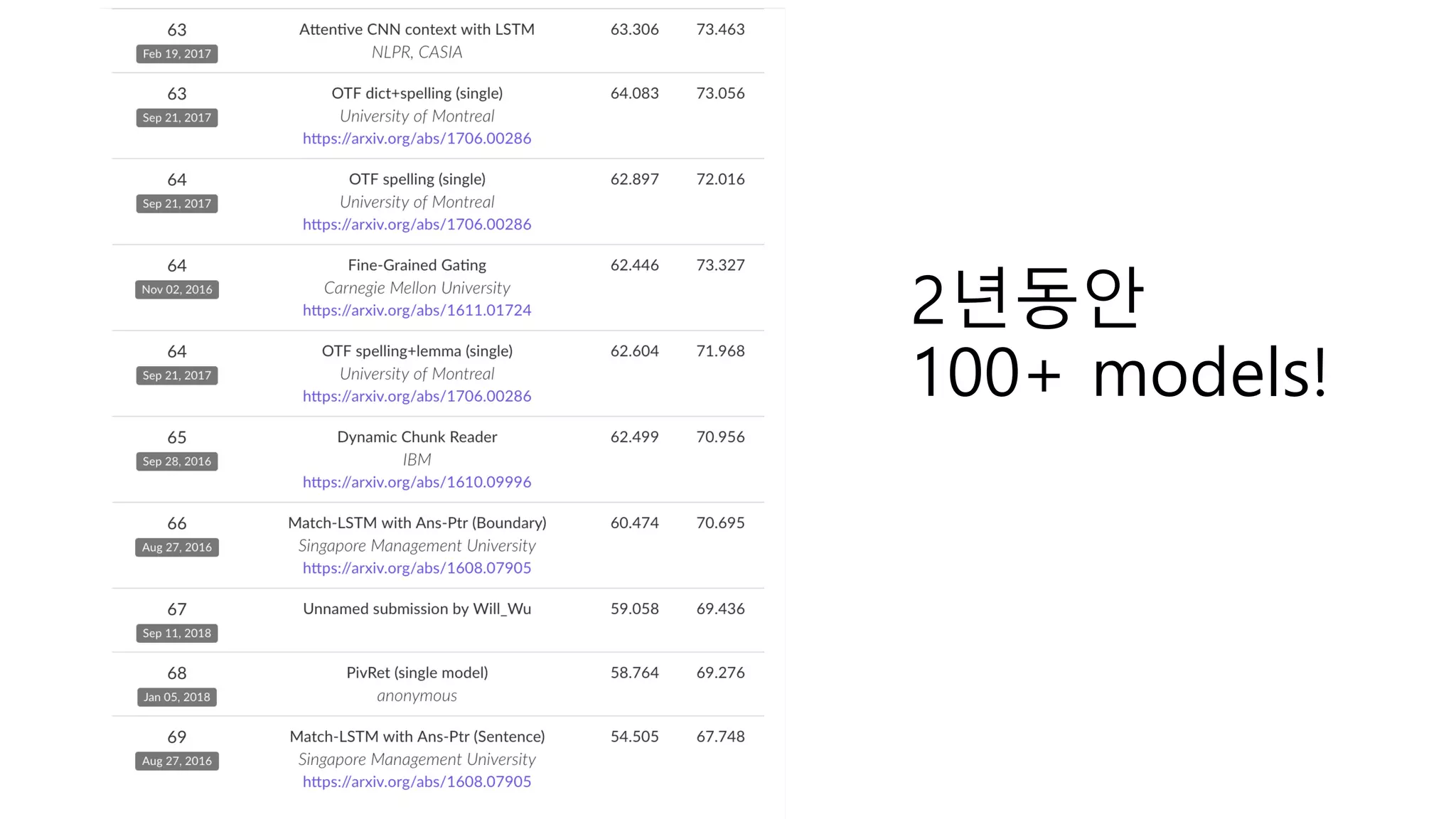Click the Feb 19, 2017 date badge
This screenshot has width=1456, height=819.
[177, 54]
